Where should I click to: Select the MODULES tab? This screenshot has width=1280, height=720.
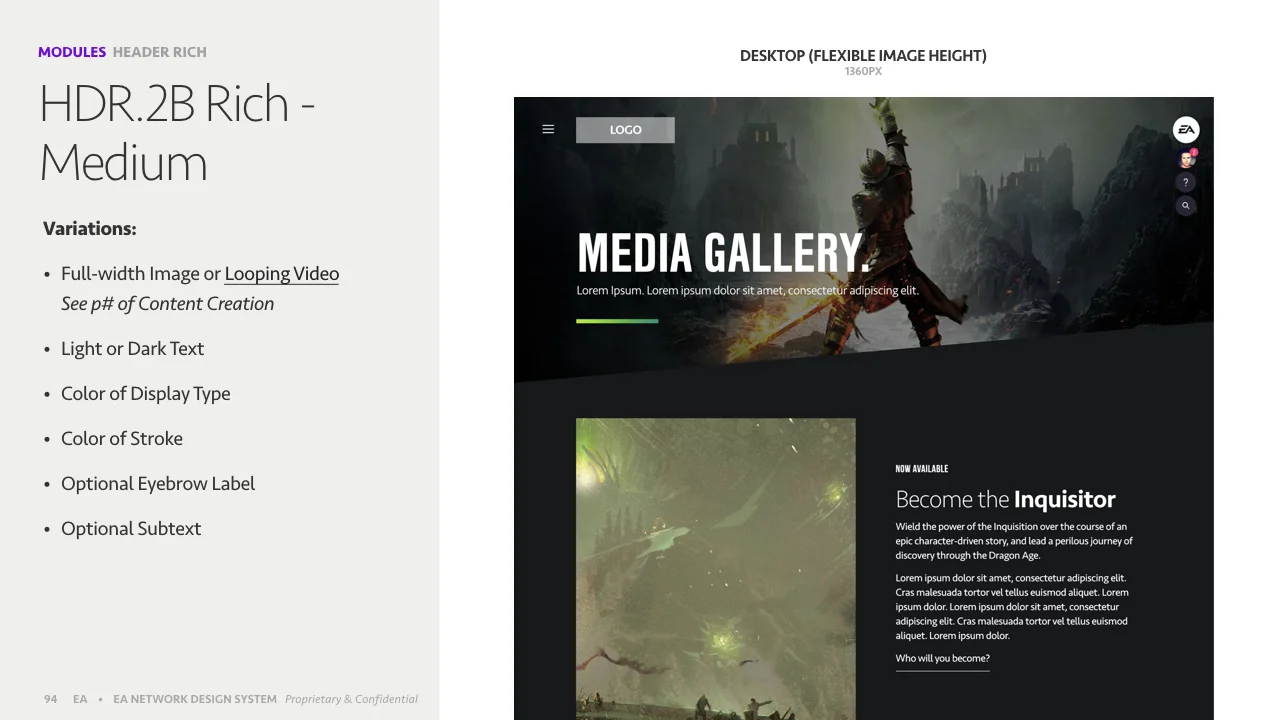tap(72, 52)
